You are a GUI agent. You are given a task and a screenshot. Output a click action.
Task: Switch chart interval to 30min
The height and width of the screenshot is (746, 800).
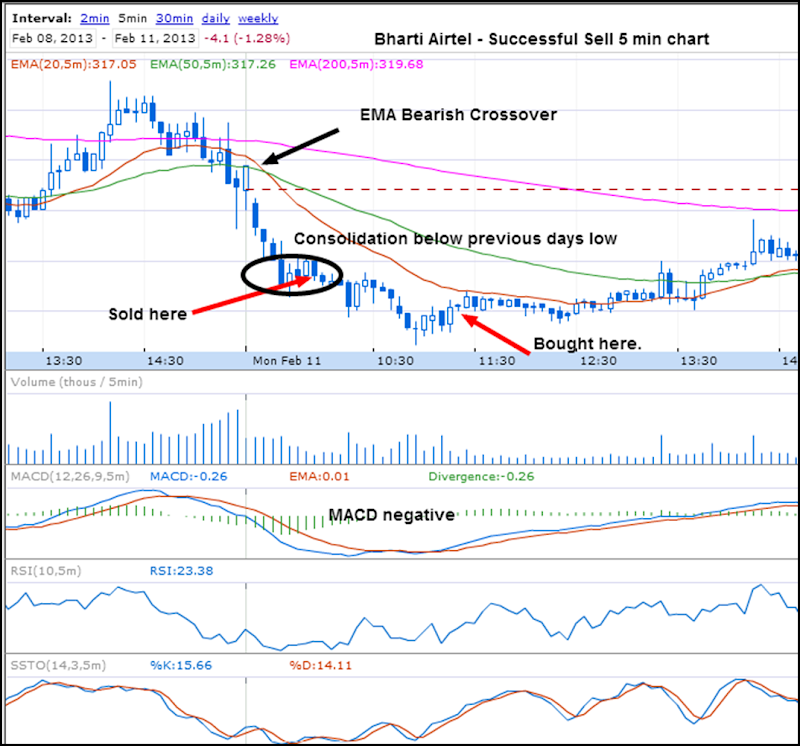click(x=174, y=18)
